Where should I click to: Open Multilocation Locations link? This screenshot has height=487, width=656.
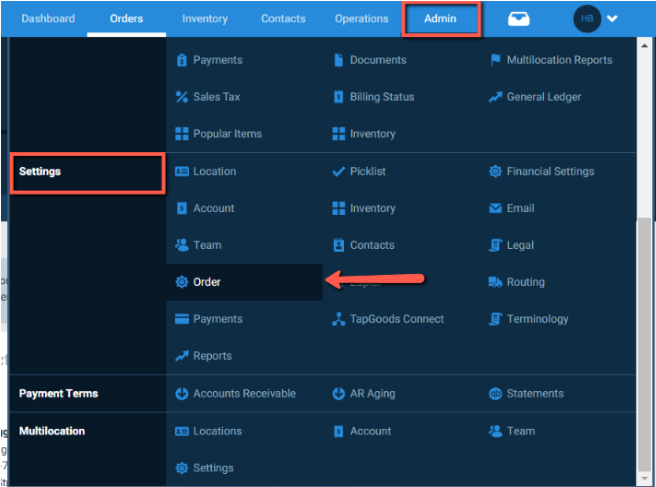click(x=217, y=431)
